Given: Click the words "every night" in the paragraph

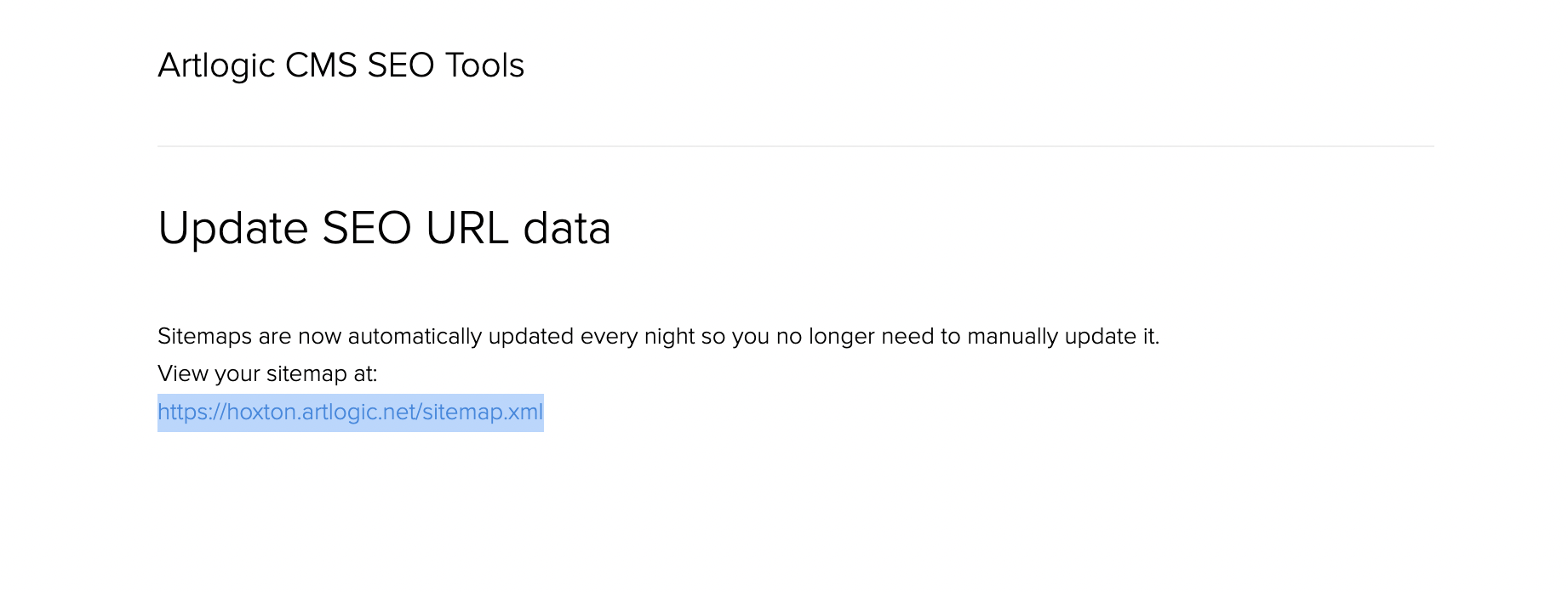Looking at the screenshot, I should click(x=638, y=337).
